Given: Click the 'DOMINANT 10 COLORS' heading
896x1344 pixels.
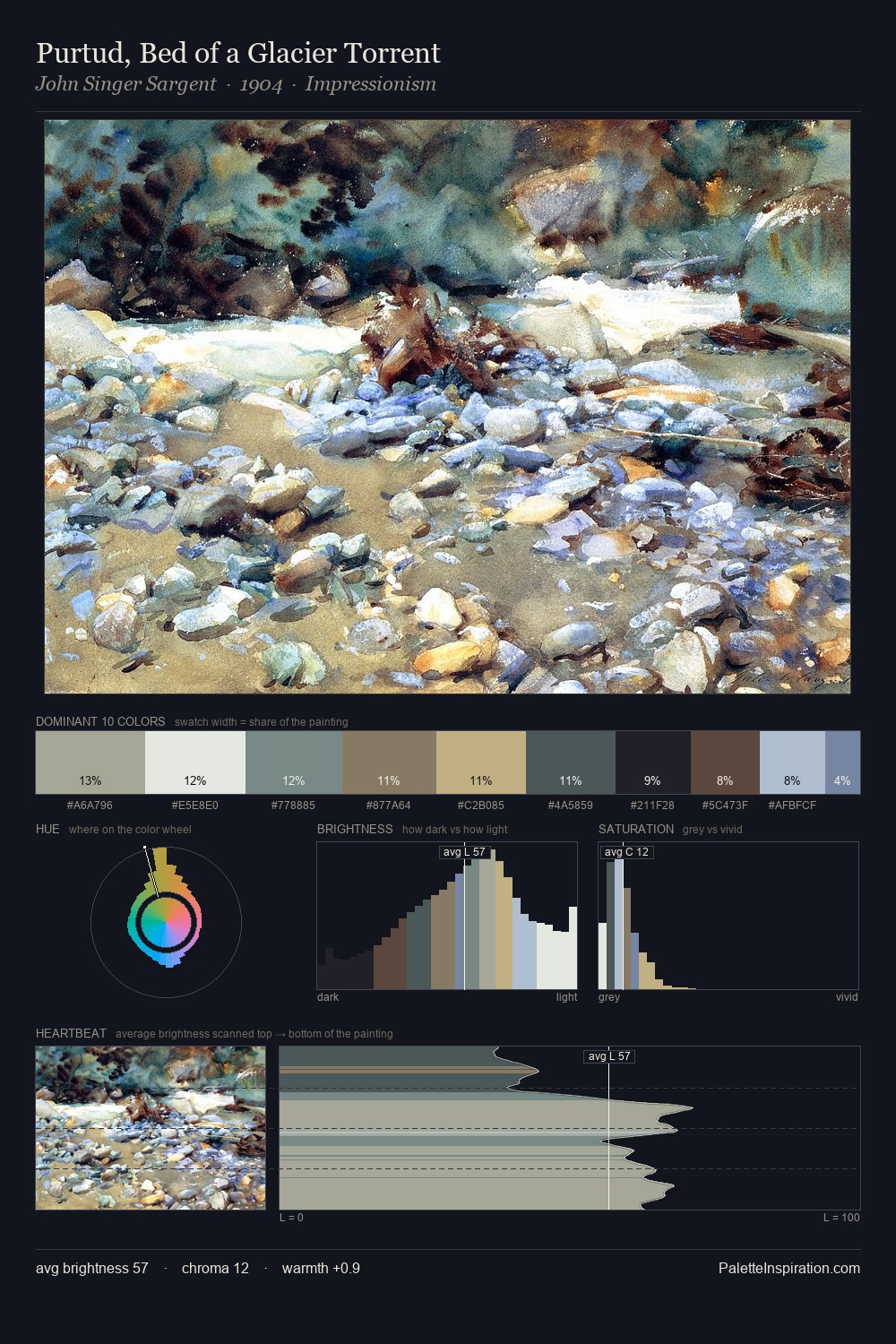Looking at the screenshot, I should coord(100,721).
